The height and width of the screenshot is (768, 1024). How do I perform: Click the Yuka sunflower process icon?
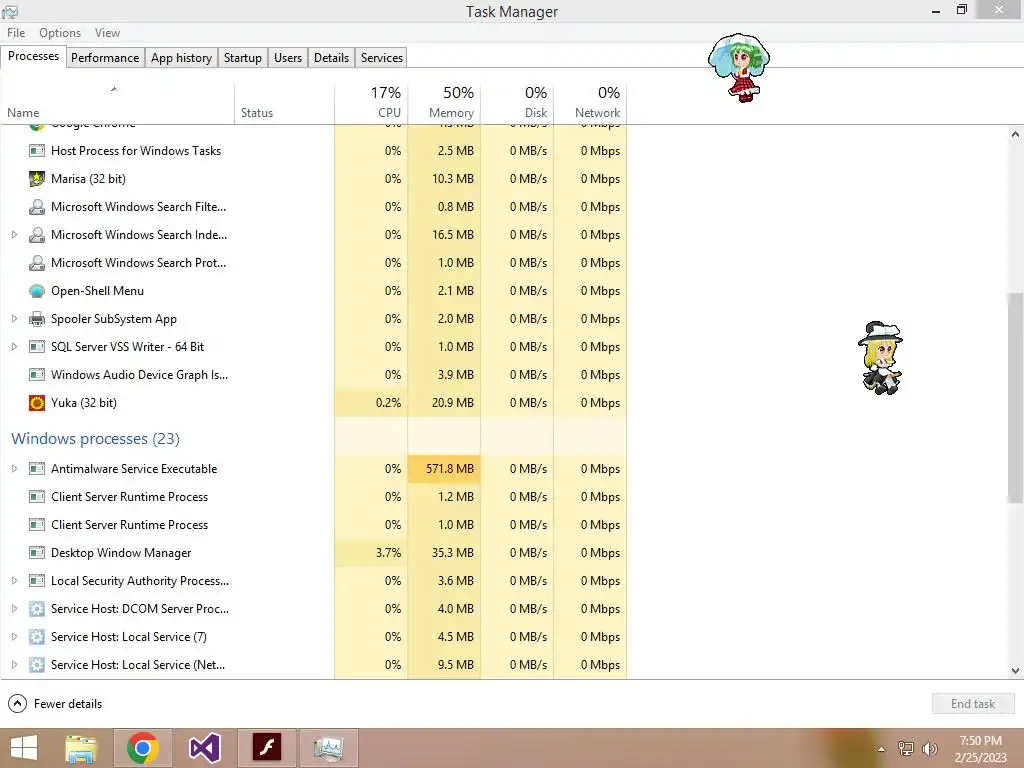37,403
